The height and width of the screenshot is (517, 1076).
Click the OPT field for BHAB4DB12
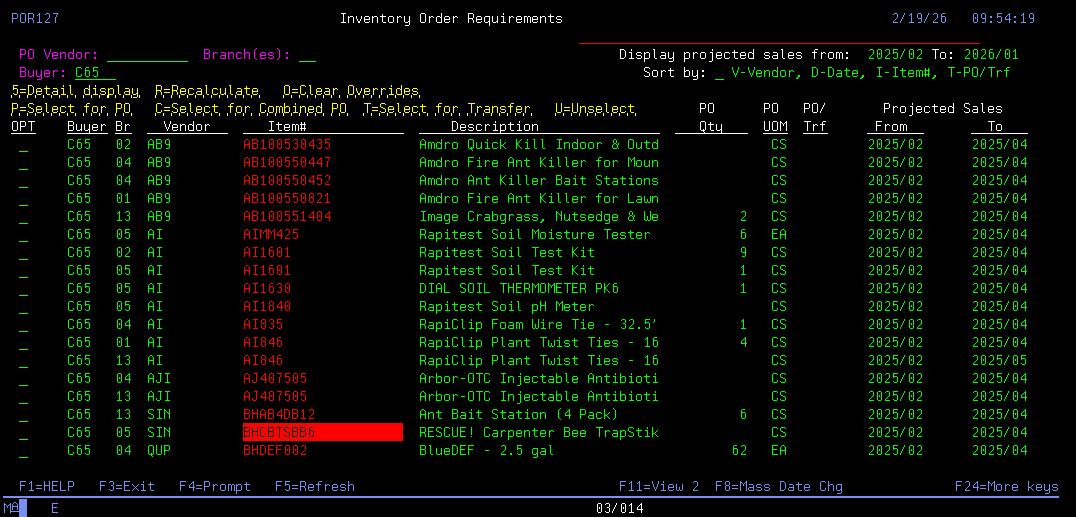23,415
